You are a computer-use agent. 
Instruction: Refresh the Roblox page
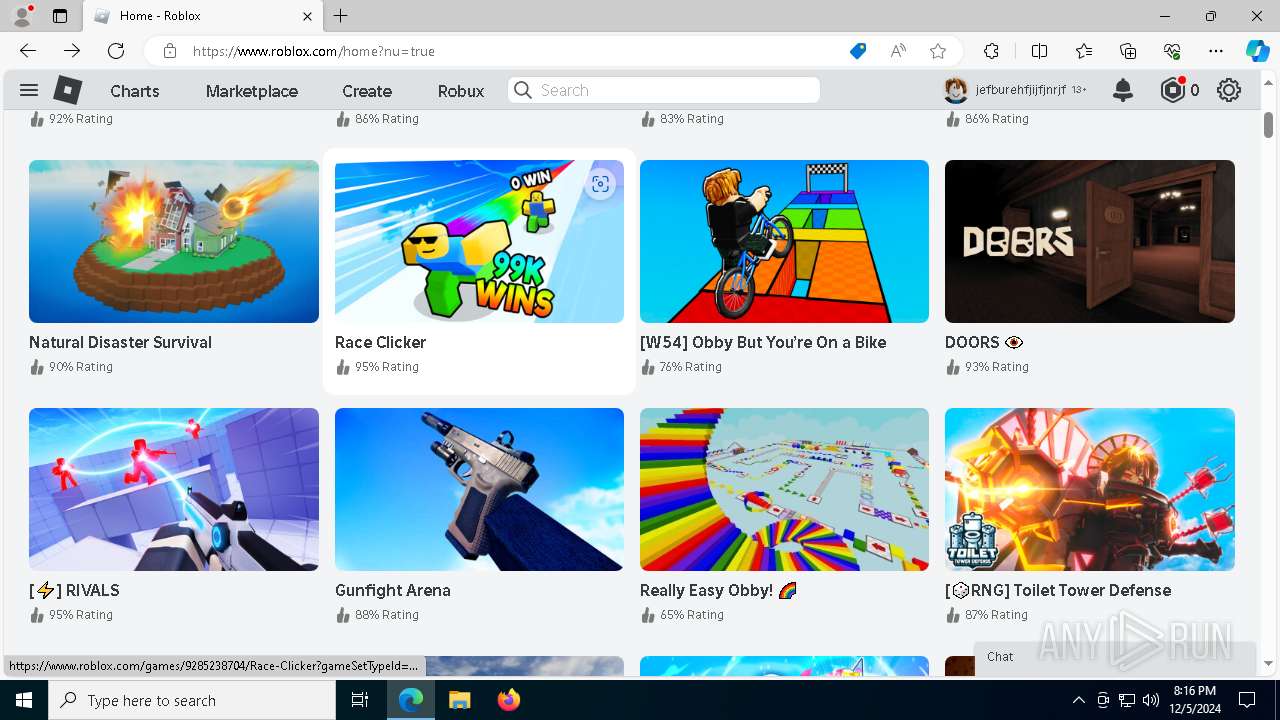116,51
